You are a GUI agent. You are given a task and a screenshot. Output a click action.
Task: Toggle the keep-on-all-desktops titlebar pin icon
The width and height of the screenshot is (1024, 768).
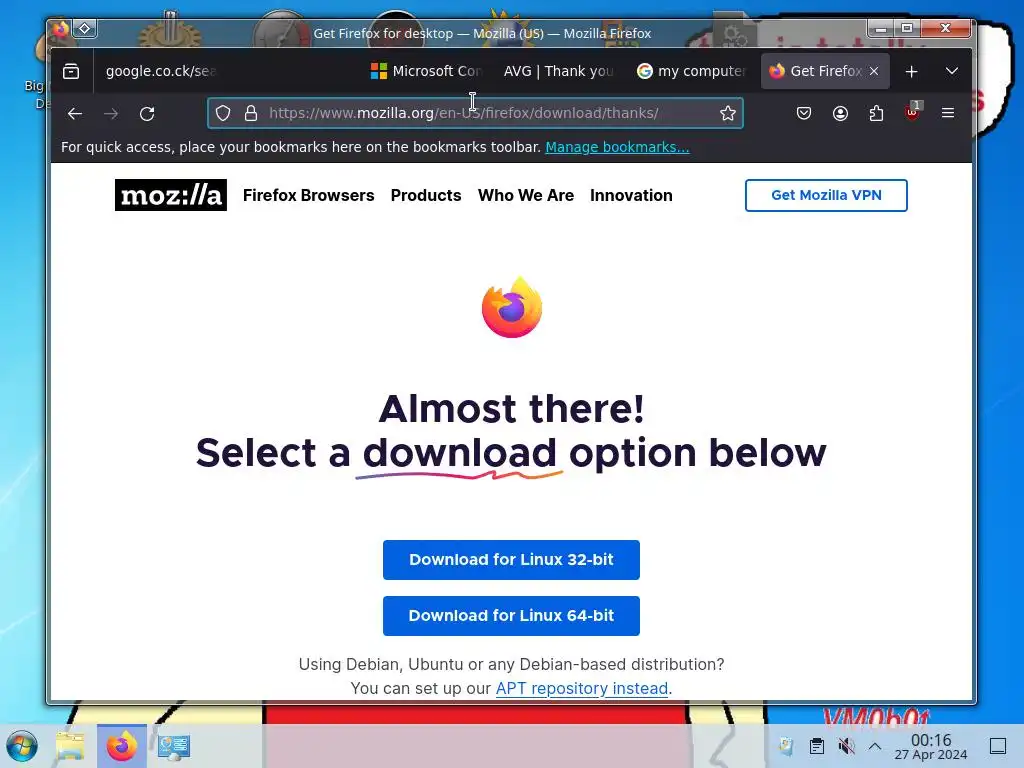click(85, 29)
